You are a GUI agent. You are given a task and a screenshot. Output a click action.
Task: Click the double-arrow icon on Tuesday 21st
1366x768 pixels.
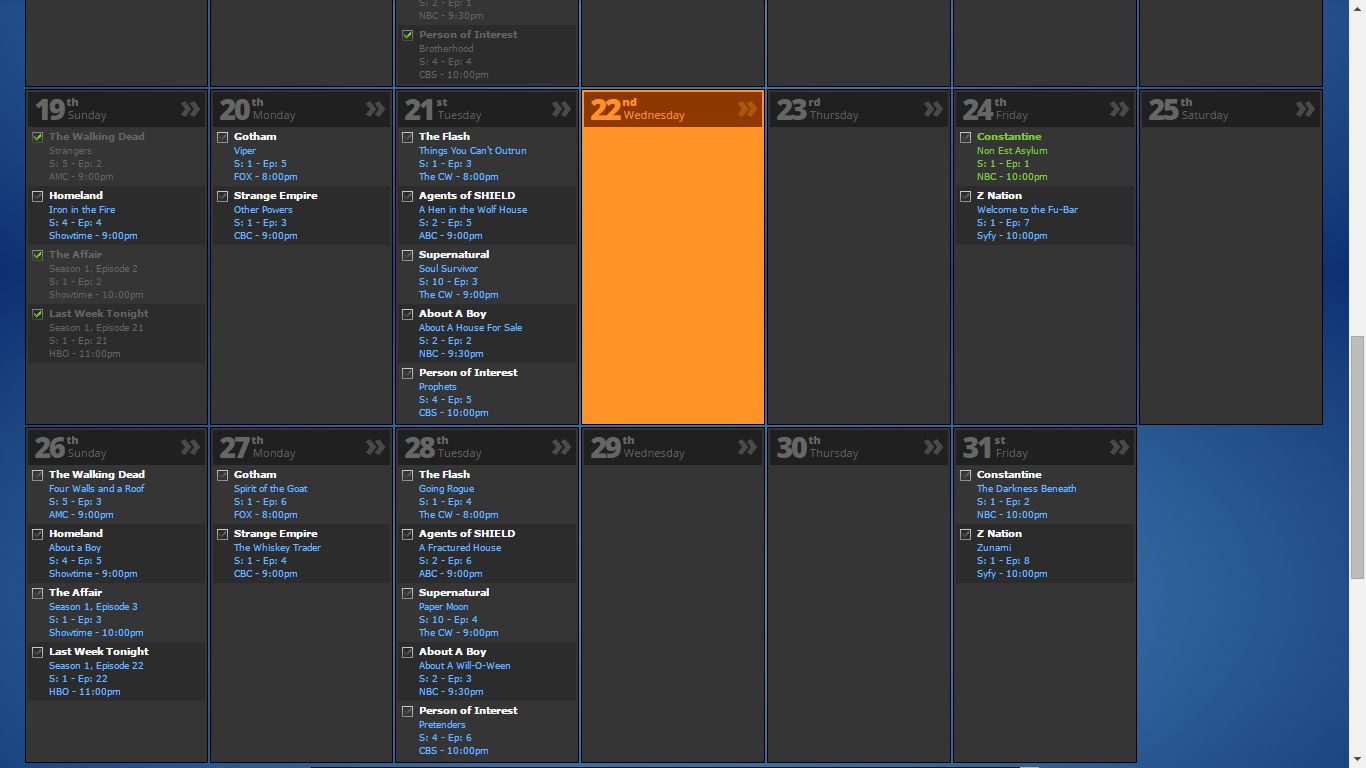pyautogui.click(x=562, y=109)
